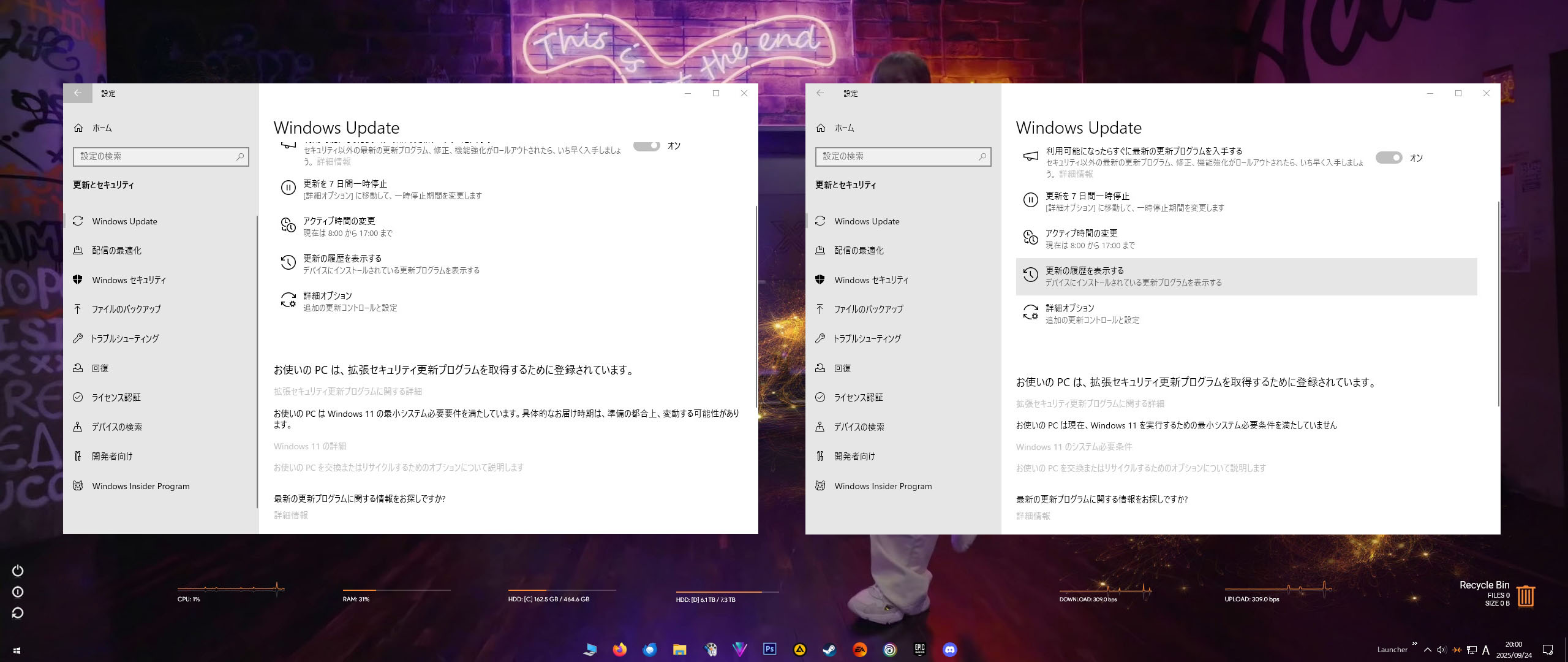Expand the Launcher toolbar double chevron
The width and height of the screenshot is (1568, 662).
tap(1414, 644)
